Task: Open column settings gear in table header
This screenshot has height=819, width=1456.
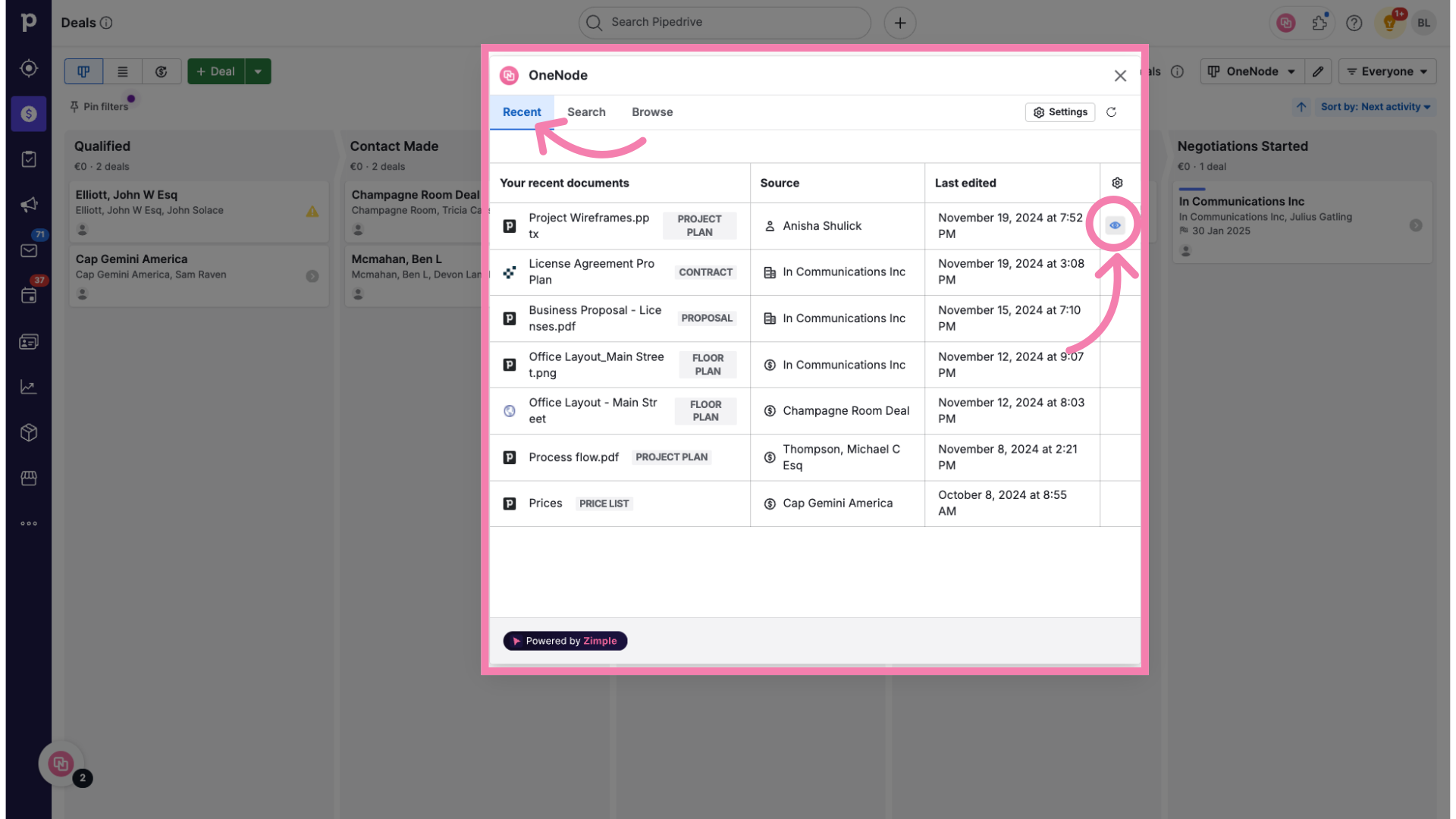Action: pos(1117,183)
